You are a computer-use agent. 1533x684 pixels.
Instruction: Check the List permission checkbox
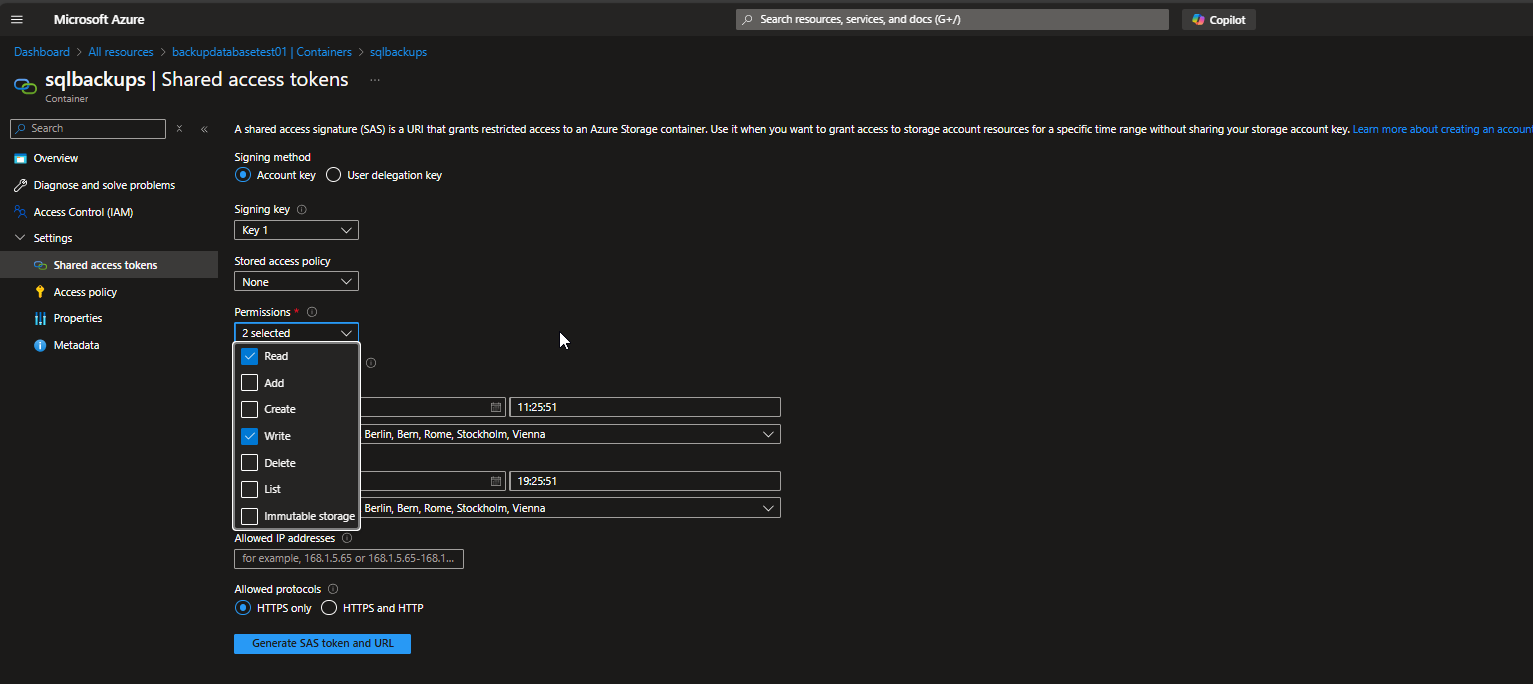(x=250, y=489)
